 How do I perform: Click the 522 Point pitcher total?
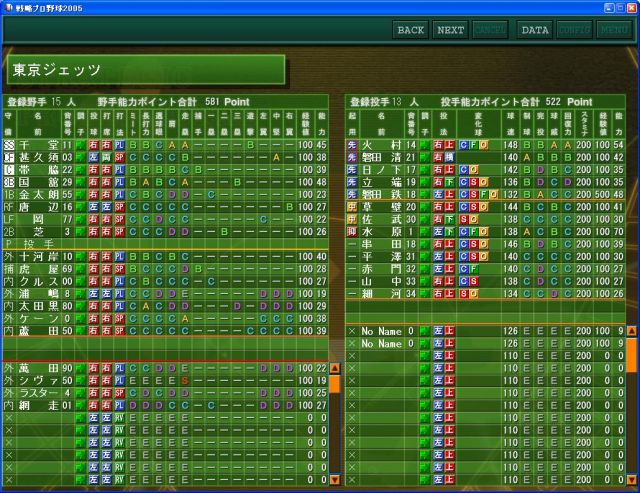pos(569,102)
